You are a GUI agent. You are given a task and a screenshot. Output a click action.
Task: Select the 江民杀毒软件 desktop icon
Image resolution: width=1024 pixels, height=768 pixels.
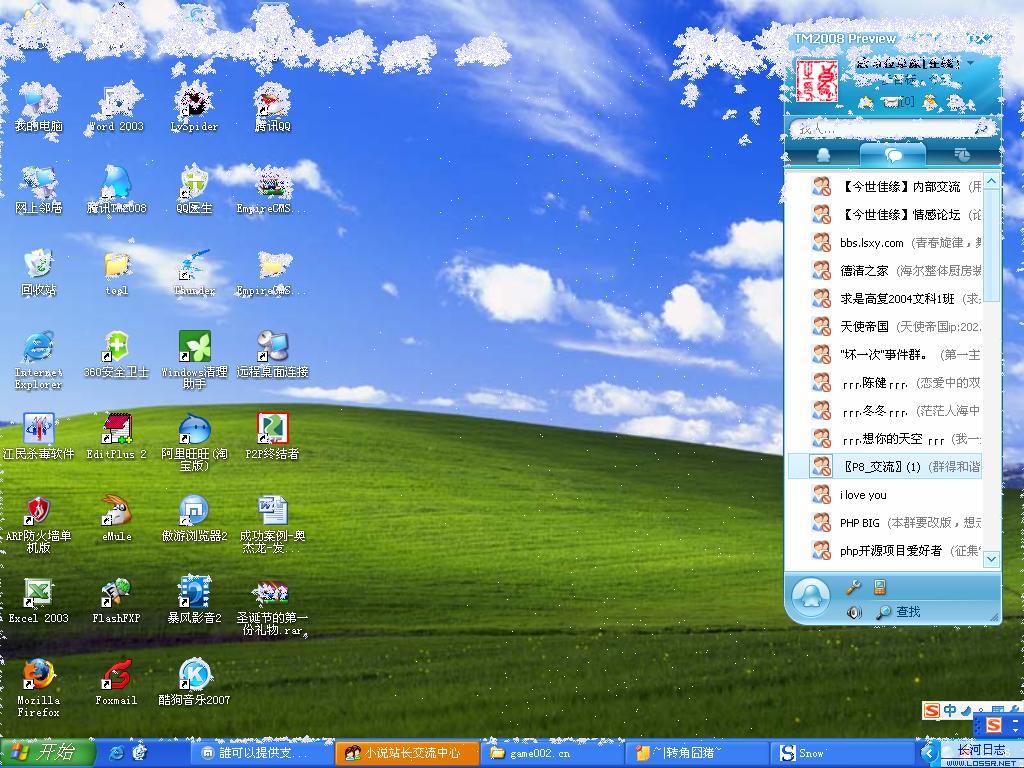pyautogui.click(x=38, y=437)
